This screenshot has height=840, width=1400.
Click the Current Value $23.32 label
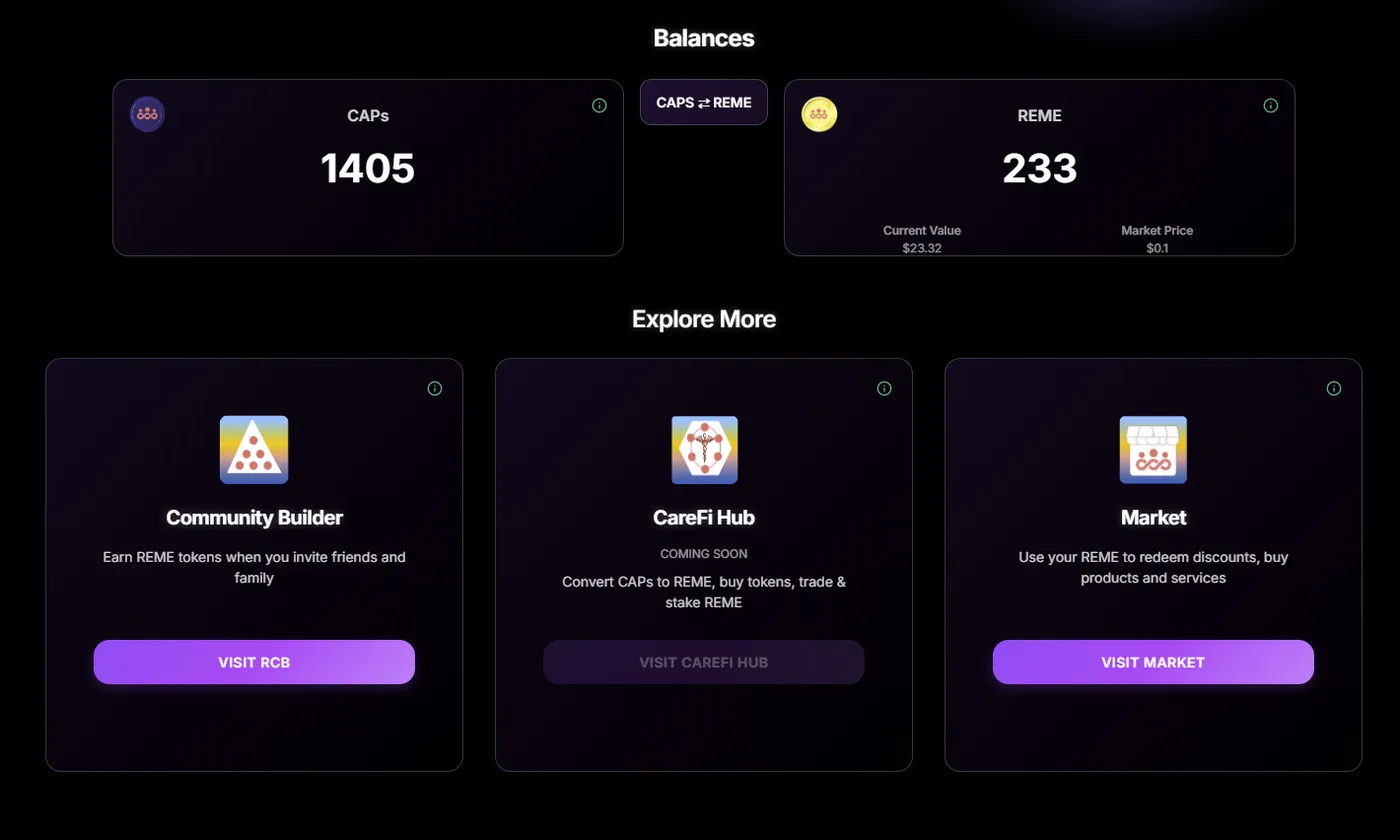click(923, 239)
